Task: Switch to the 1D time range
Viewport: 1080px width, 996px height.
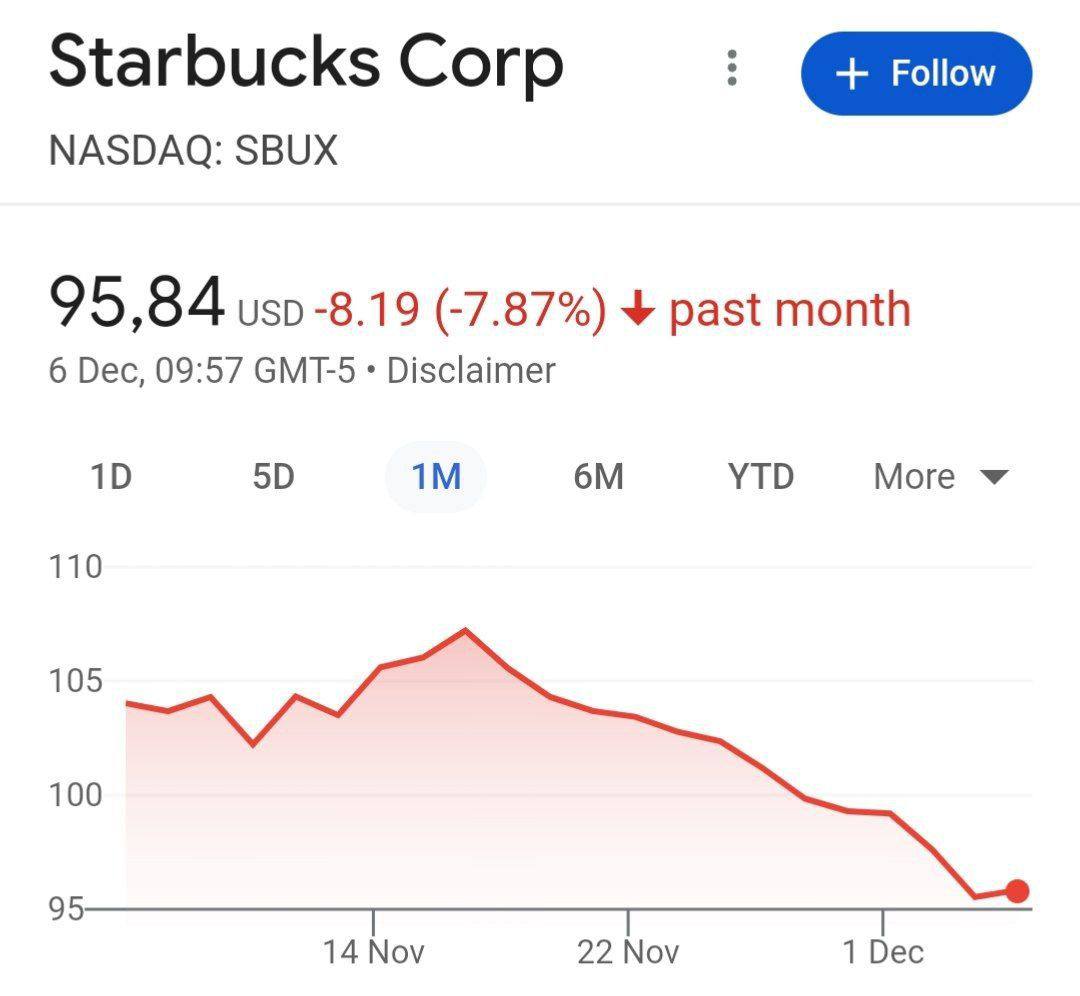Action: pos(111,477)
